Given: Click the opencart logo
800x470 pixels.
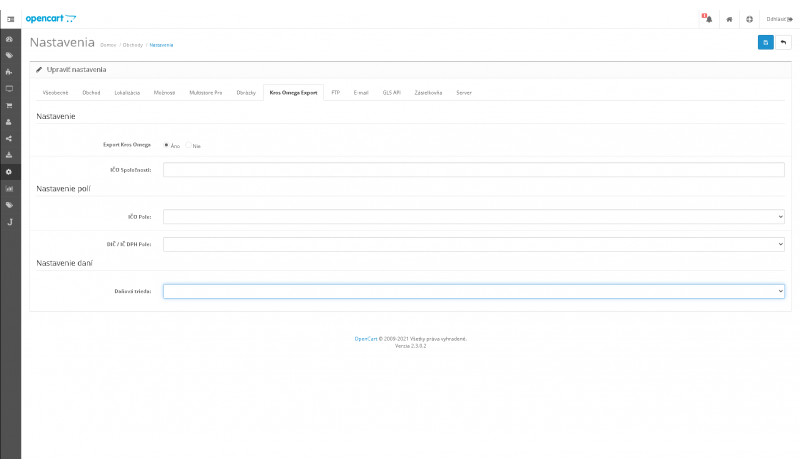Looking at the screenshot, I should [51, 18].
